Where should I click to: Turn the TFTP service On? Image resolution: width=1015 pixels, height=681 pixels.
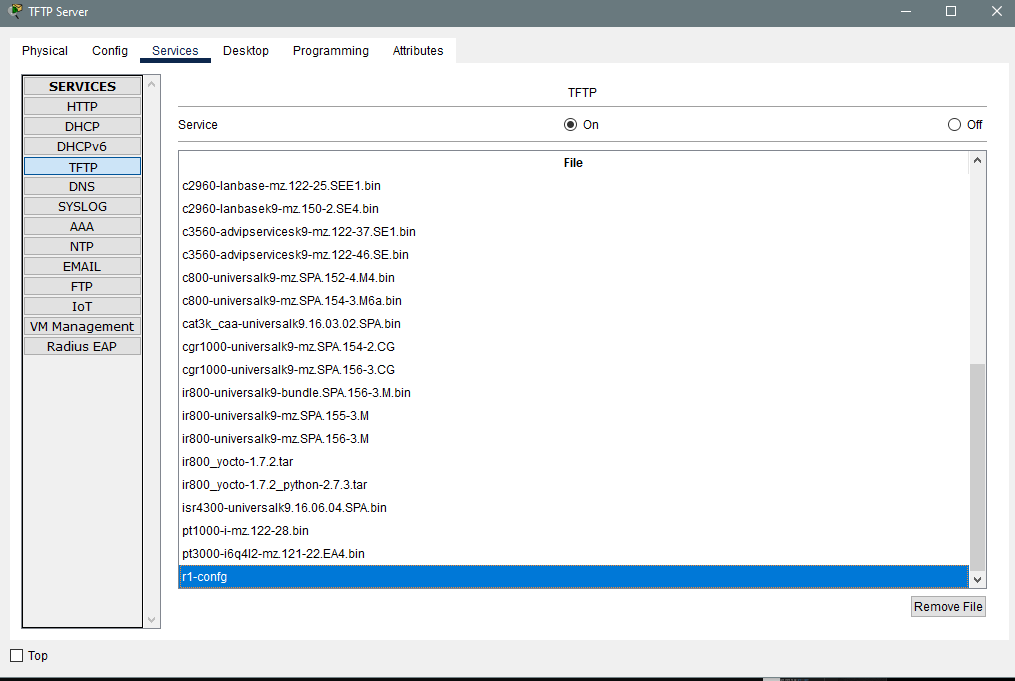pyautogui.click(x=570, y=124)
